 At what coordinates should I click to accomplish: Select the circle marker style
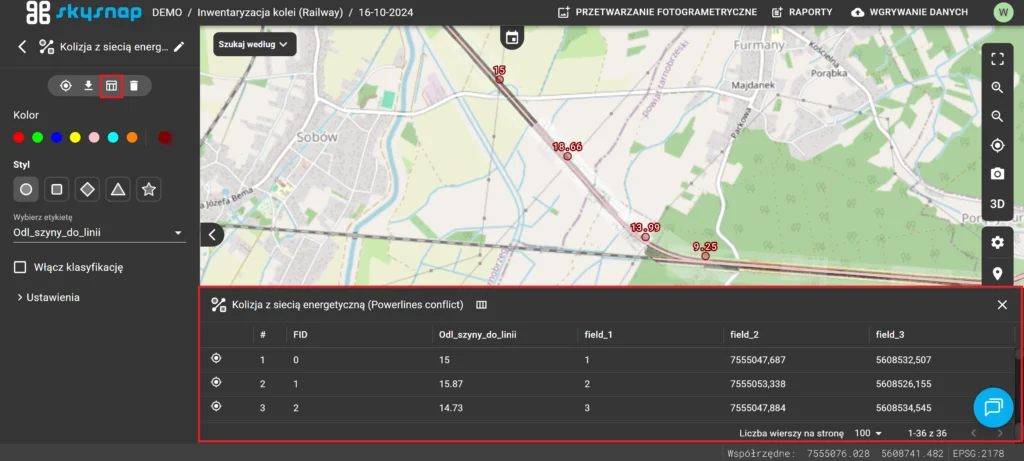point(27,189)
